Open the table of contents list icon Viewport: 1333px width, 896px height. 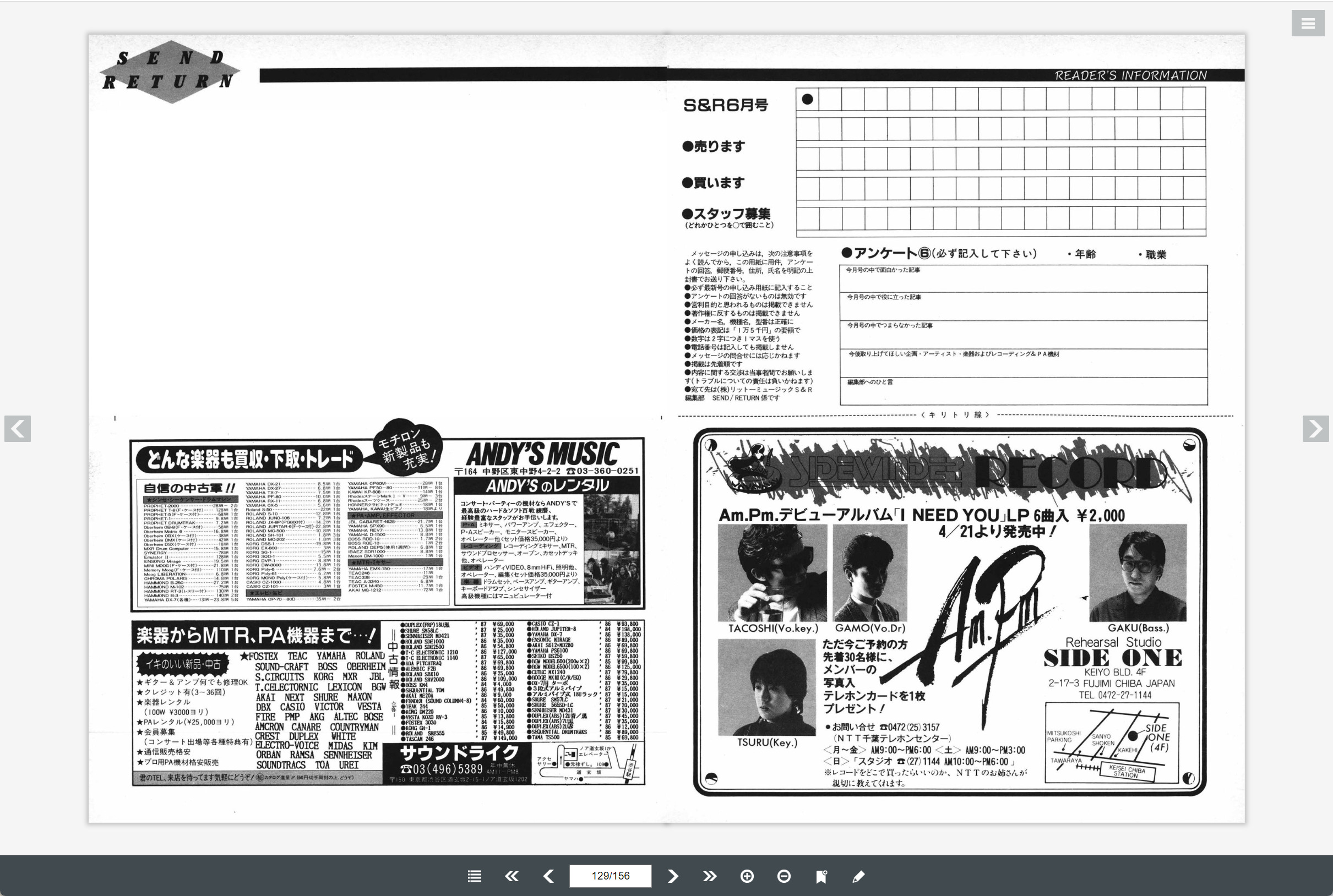click(x=475, y=876)
